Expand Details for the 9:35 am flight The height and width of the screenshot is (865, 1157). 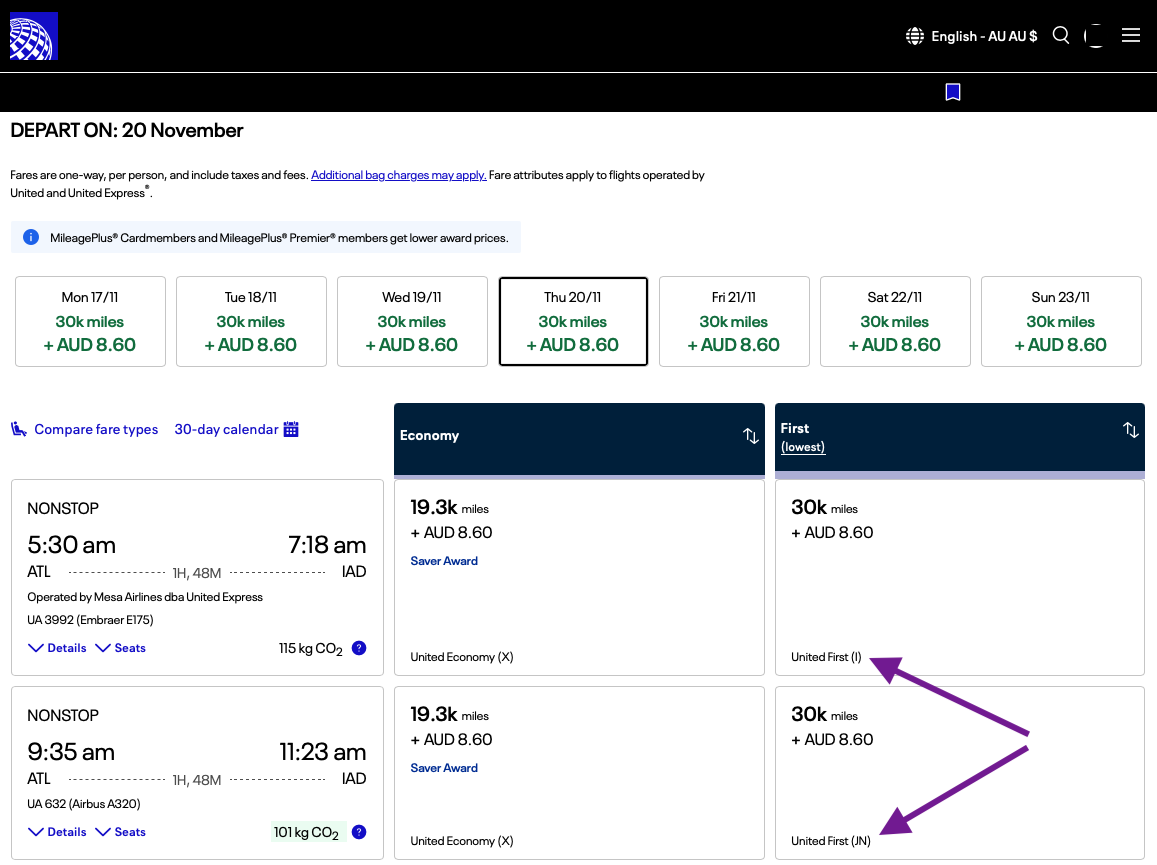point(57,832)
